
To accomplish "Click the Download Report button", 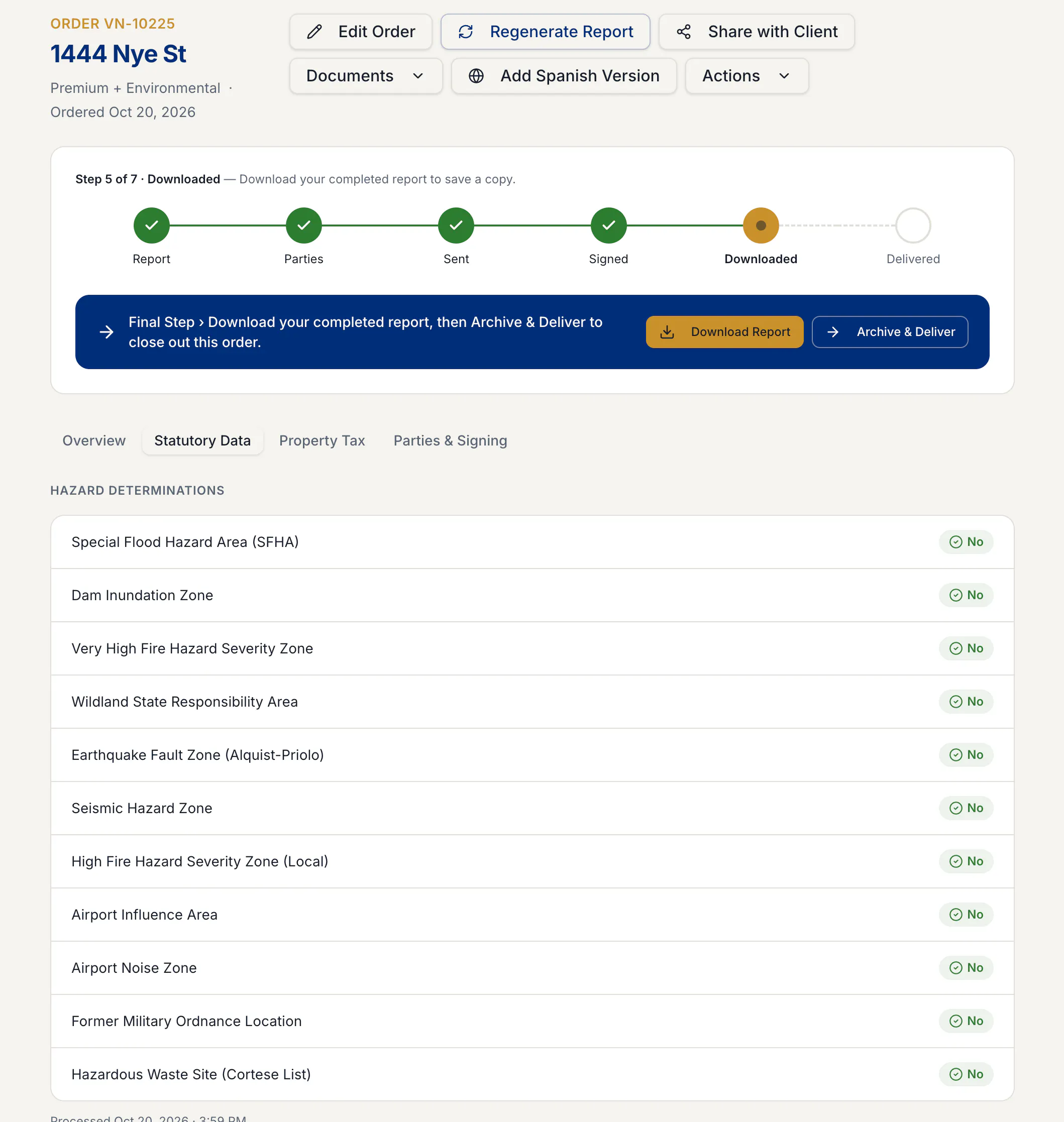I will tap(724, 331).
